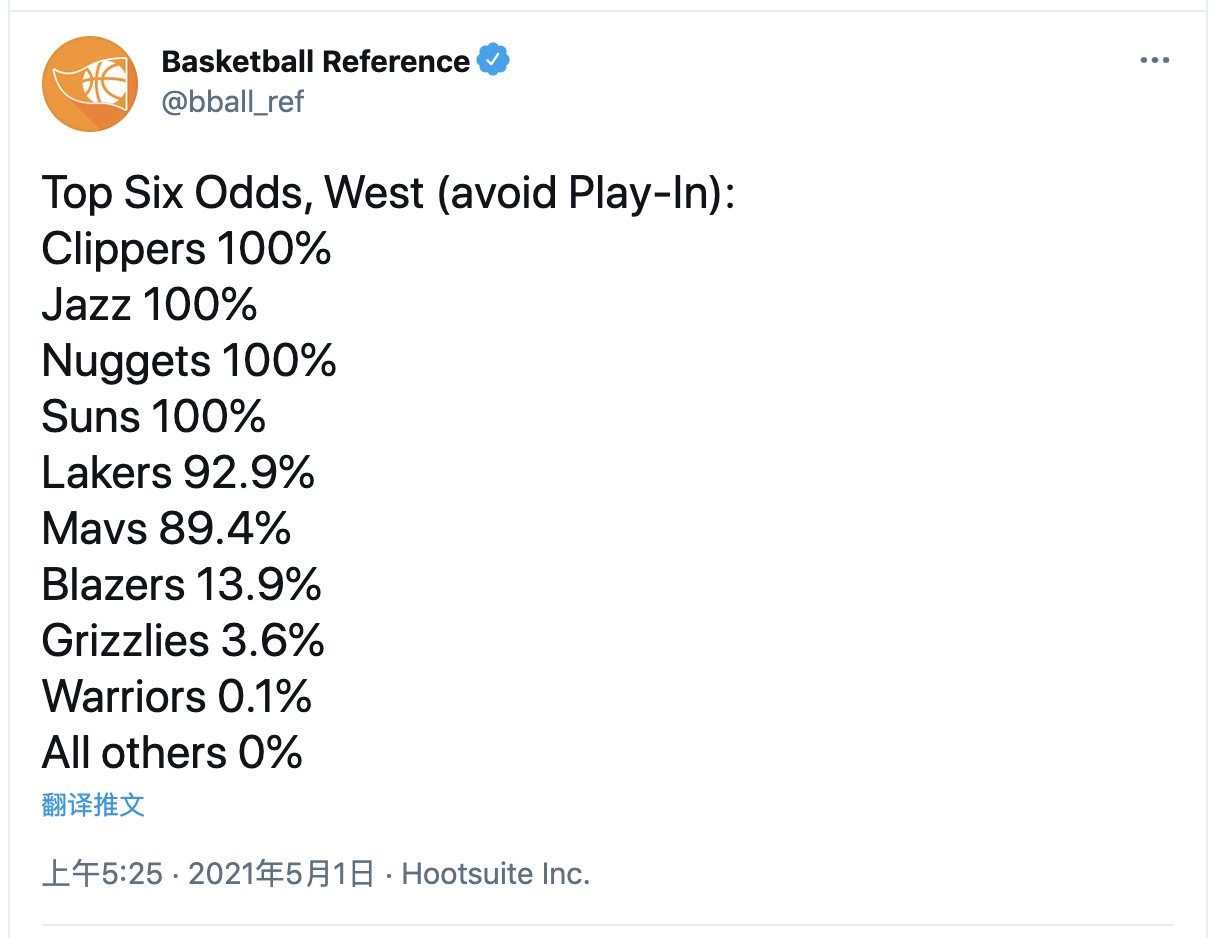Click the 翻译推文 translate link
Screen dimensions: 1218x938
coord(94,805)
